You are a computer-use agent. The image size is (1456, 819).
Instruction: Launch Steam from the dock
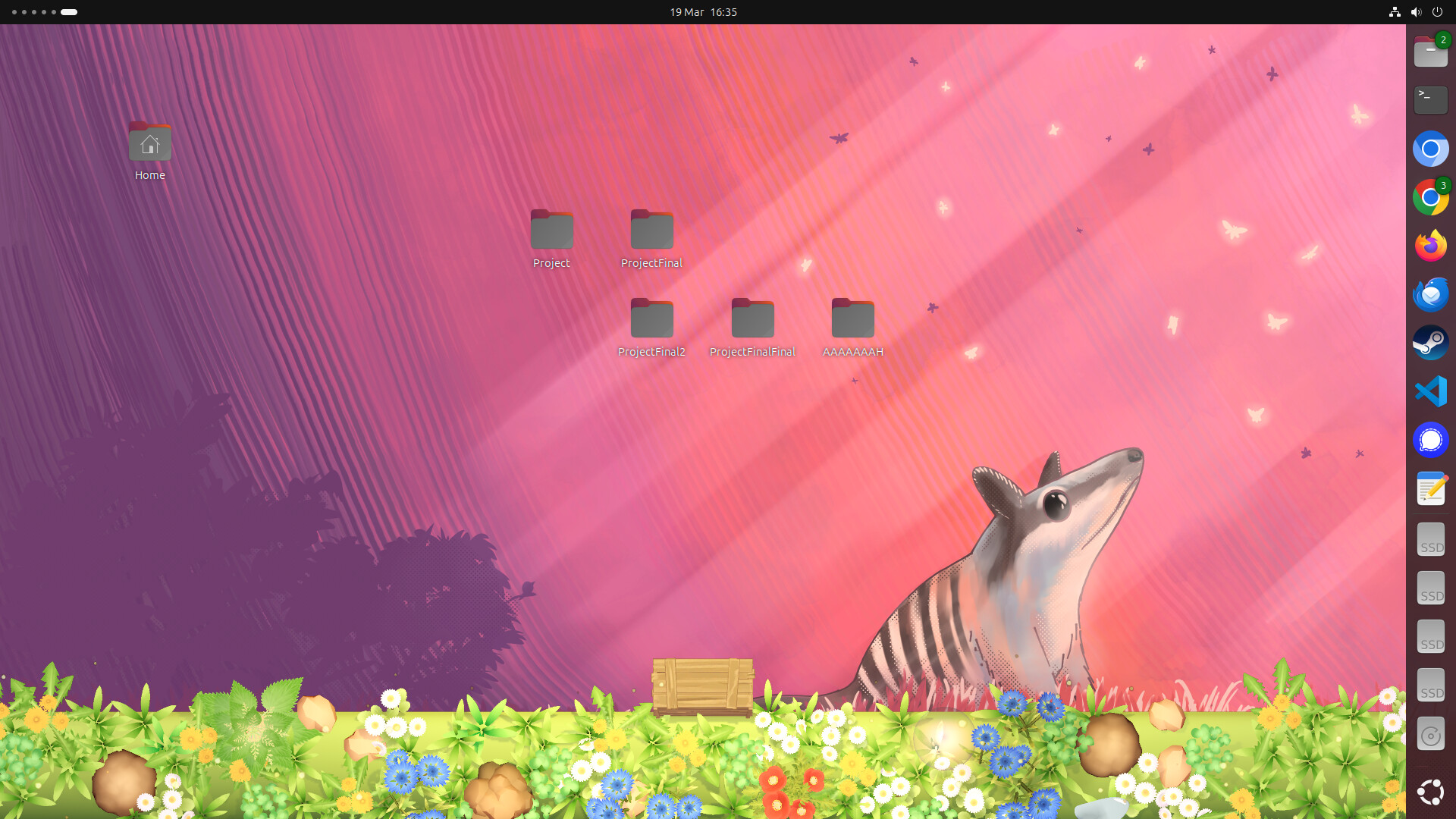click(1430, 343)
